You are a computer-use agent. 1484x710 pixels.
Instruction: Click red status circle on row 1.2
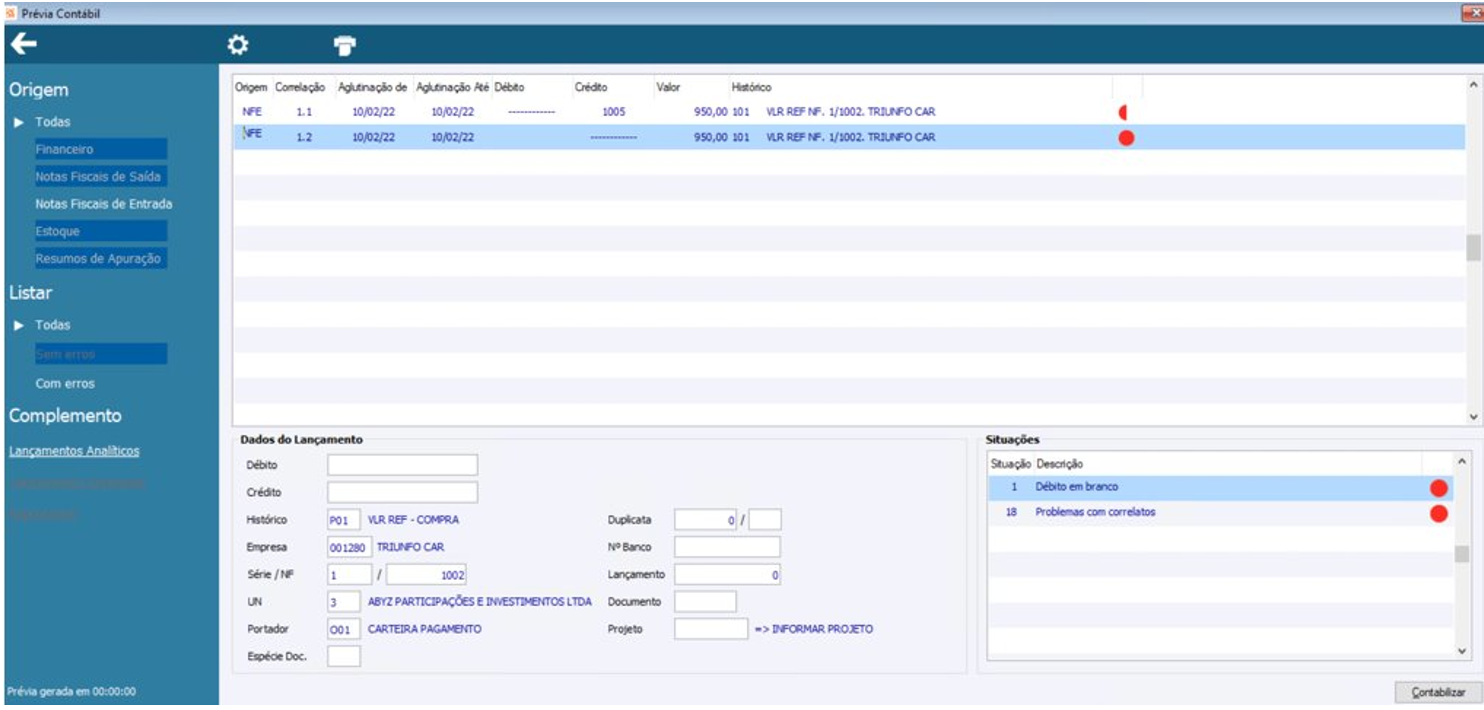pyautogui.click(x=1126, y=138)
